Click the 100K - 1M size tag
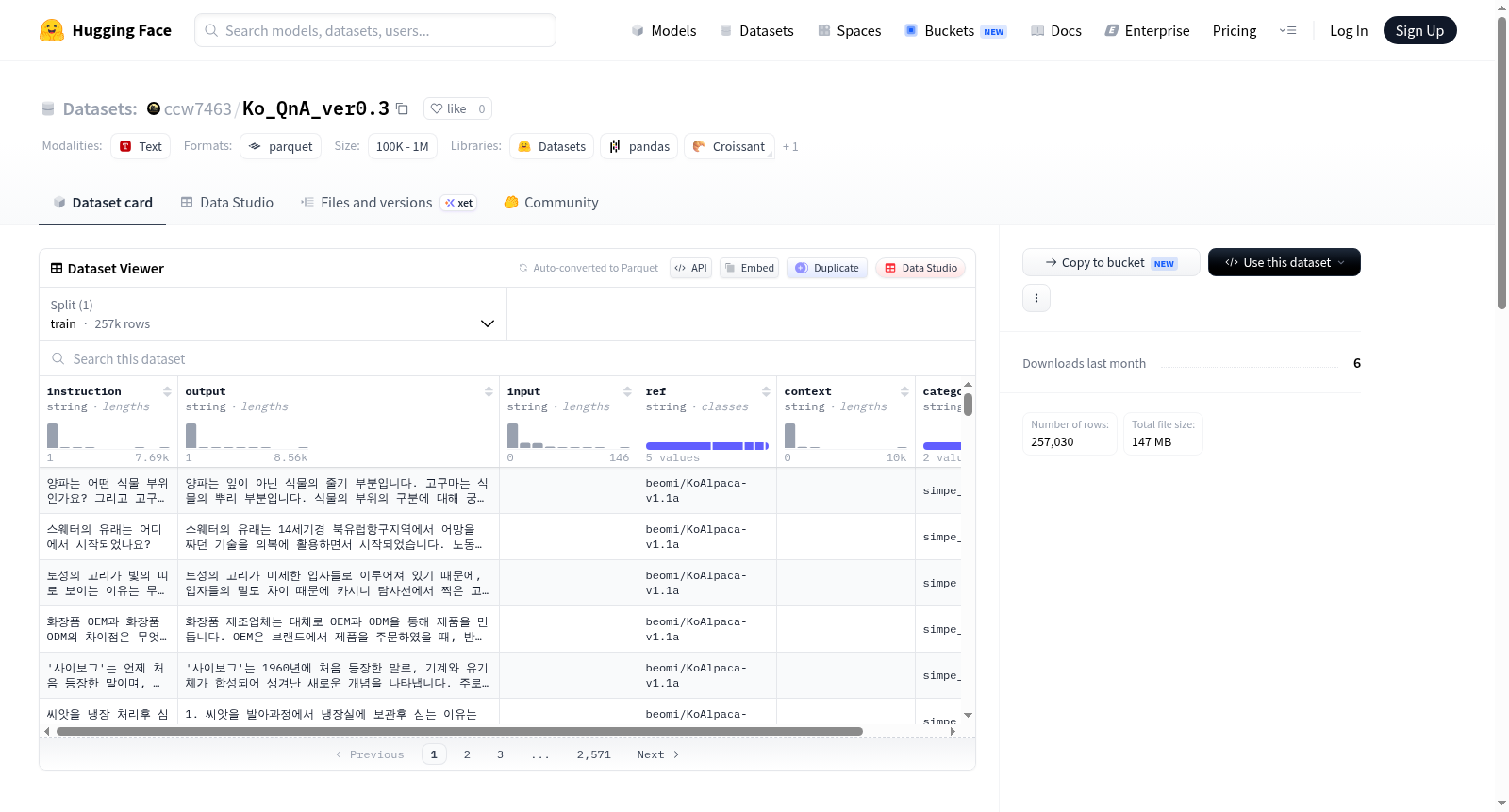 pos(402,146)
